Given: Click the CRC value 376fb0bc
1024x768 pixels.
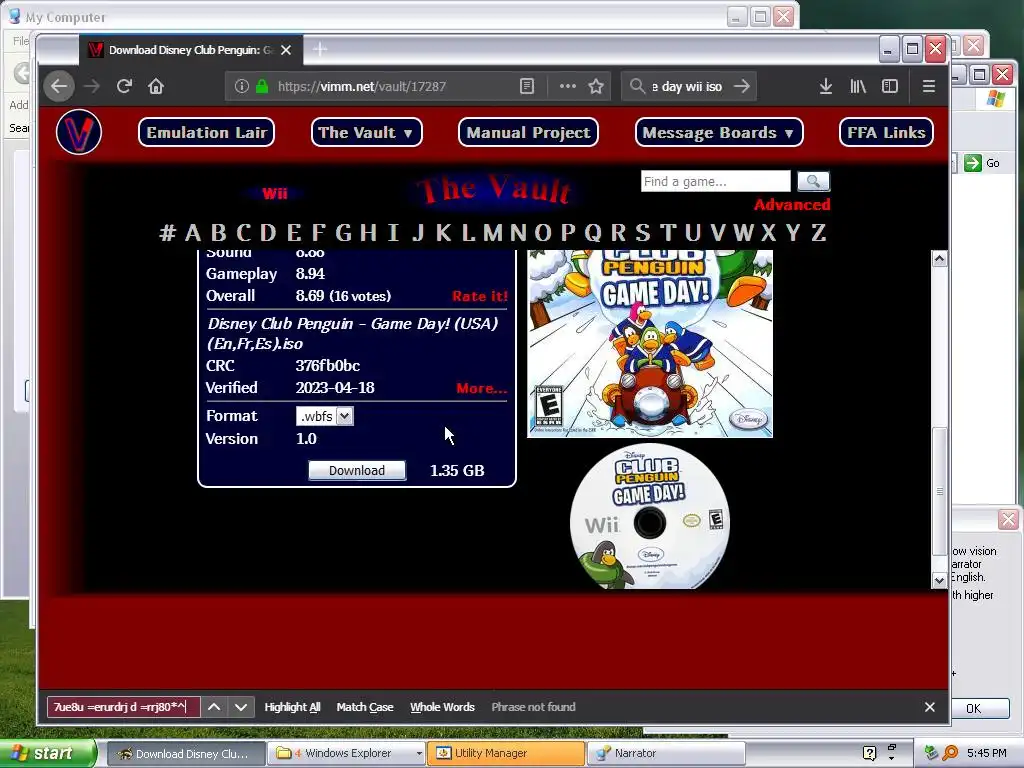Looking at the screenshot, I should (x=327, y=366).
